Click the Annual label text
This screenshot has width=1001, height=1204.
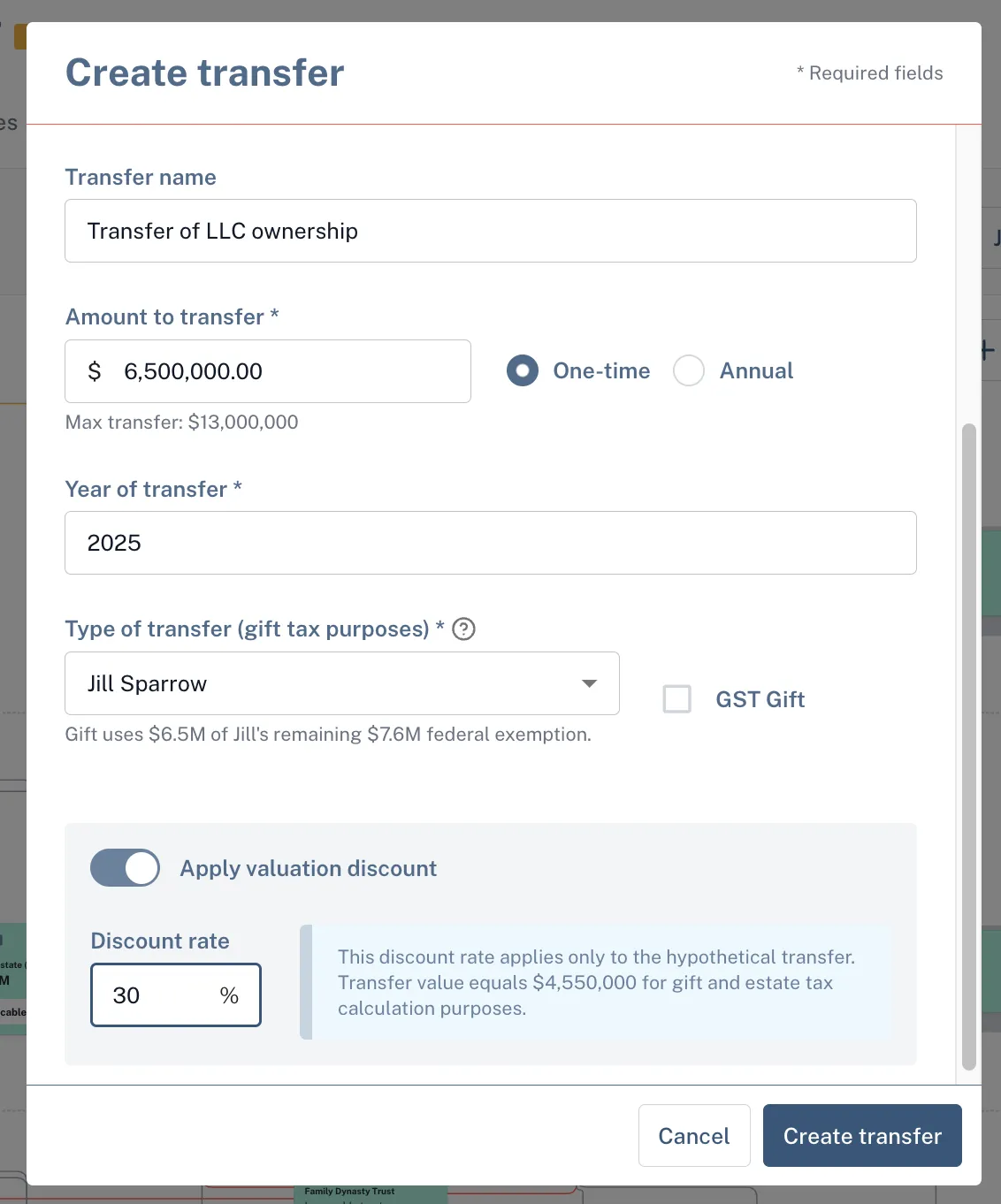pos(756,370)
